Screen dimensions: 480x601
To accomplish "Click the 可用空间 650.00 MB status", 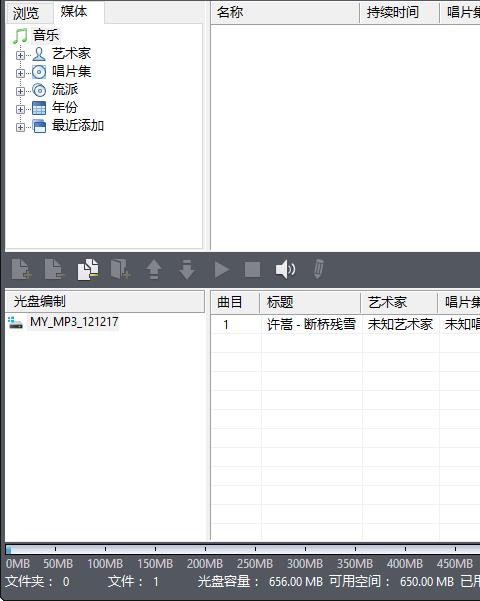I will pyautogui.click(x=391, y=581).
